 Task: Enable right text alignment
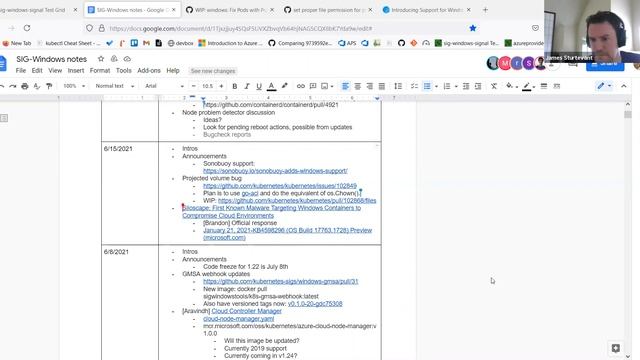coord(369,86)
